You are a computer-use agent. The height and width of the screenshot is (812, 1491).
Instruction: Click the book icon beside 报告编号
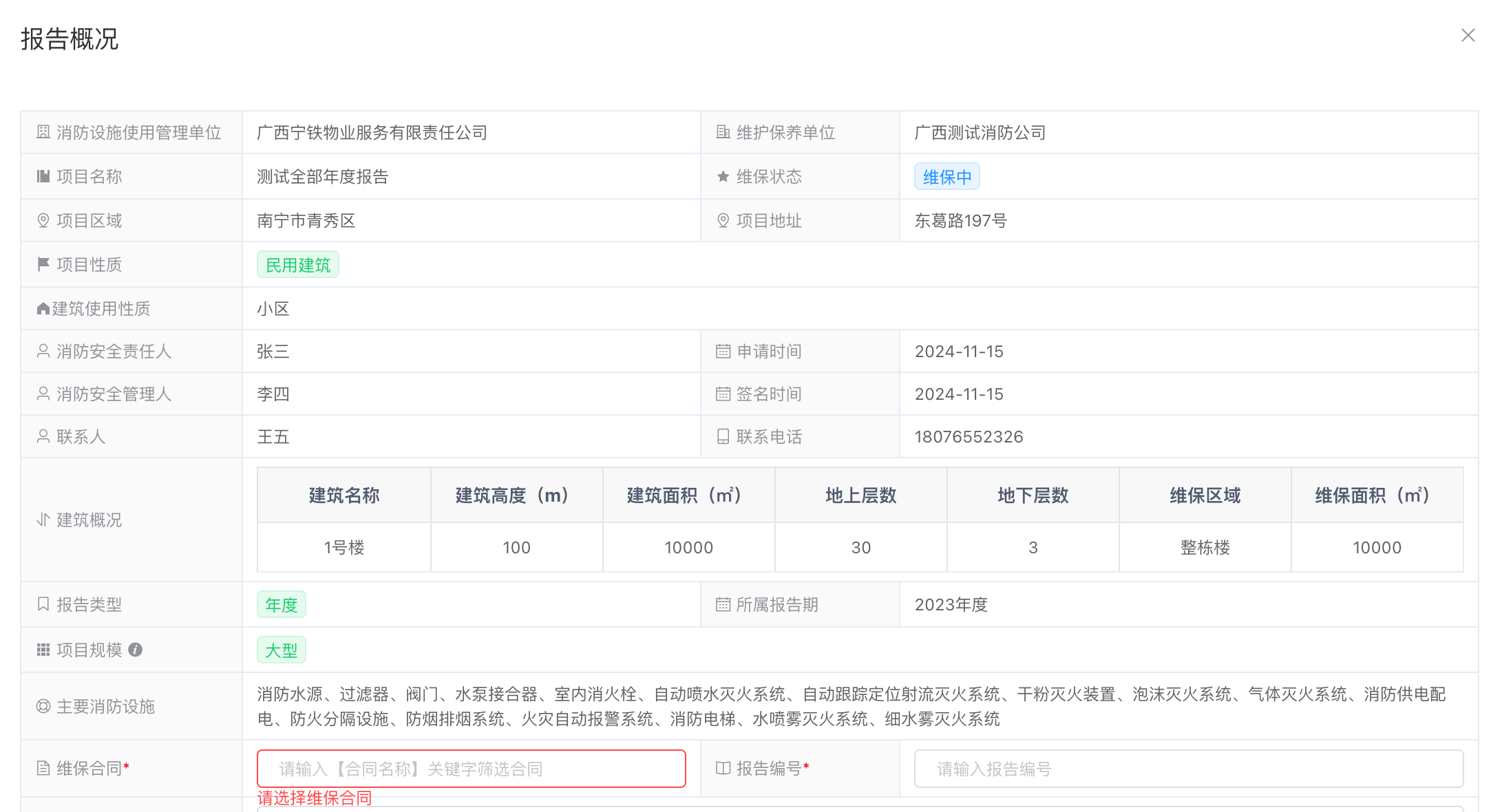pos(723,768)
